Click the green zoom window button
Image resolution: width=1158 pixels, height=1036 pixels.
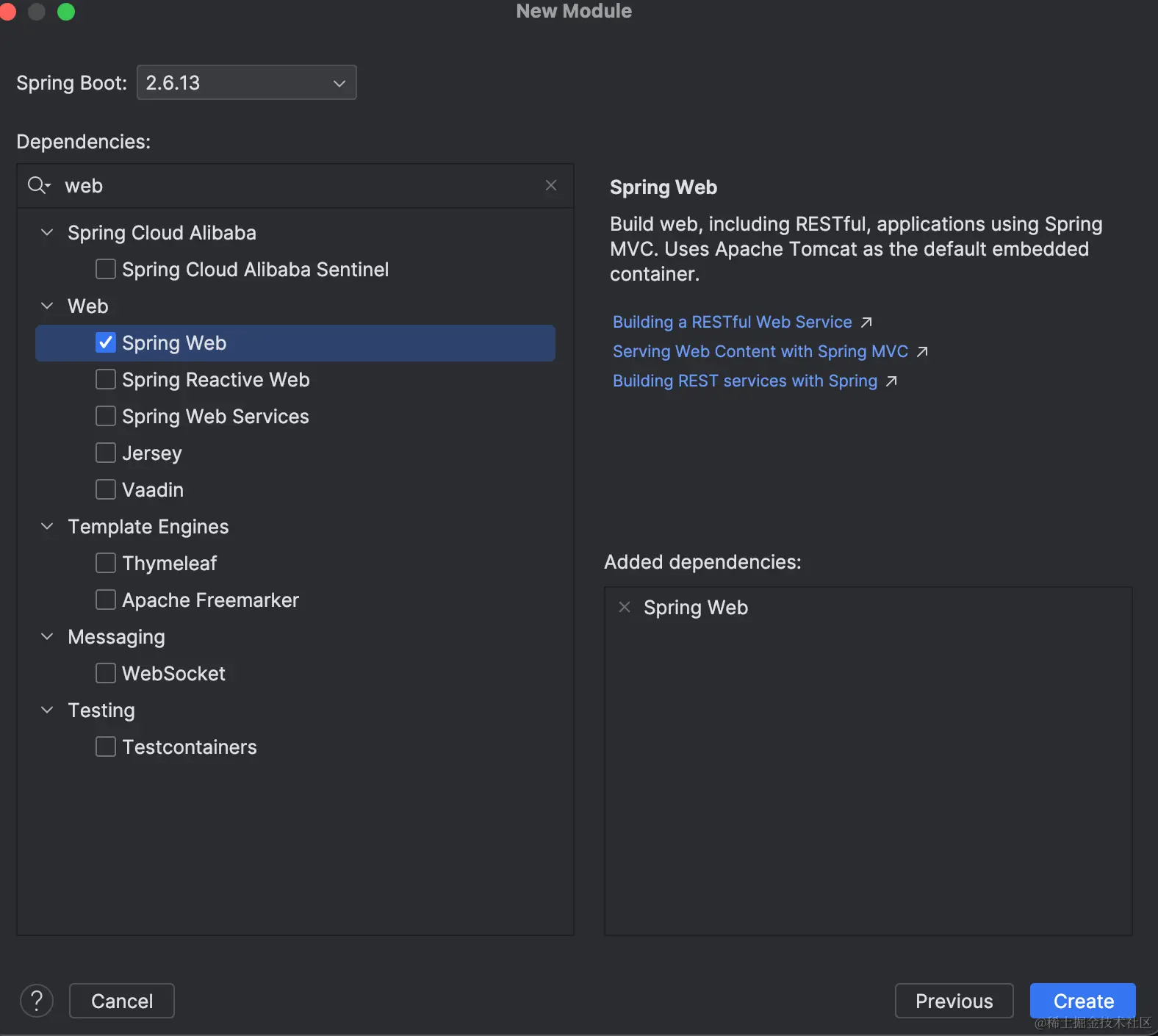(x=66, y=12)
